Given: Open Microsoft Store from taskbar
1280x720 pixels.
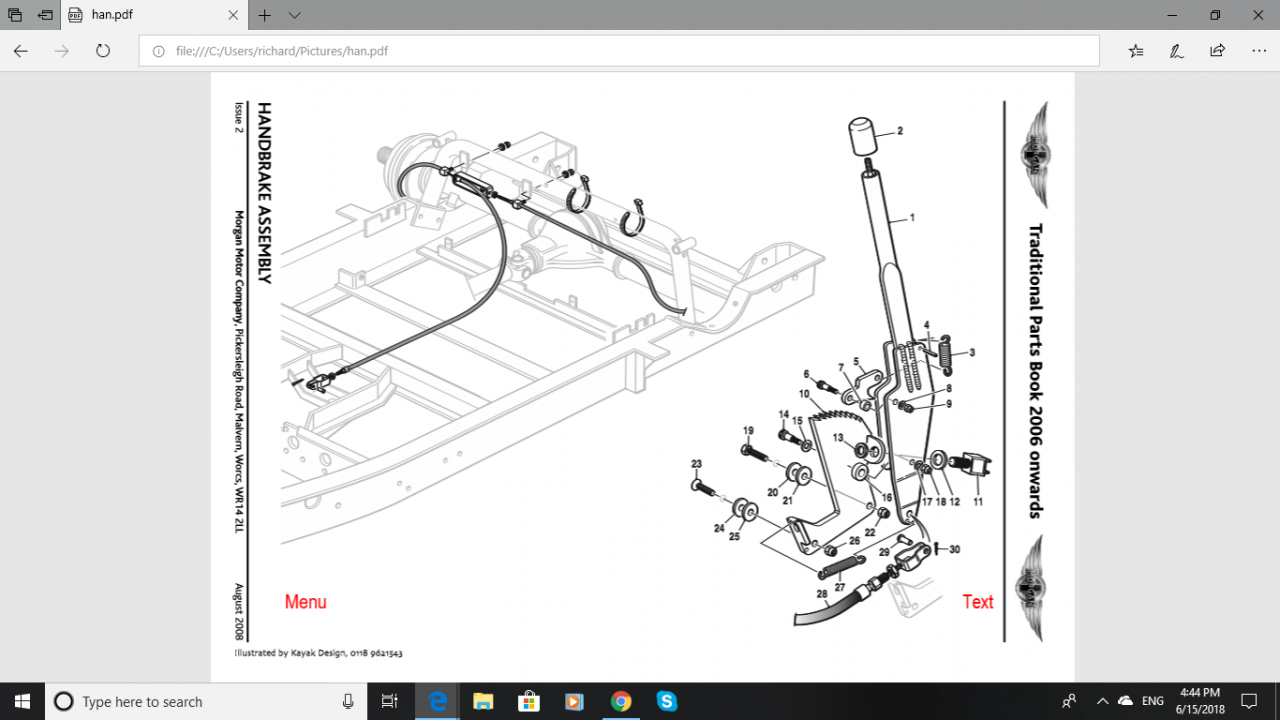Looking at the screenshot, I should (529, 701).
